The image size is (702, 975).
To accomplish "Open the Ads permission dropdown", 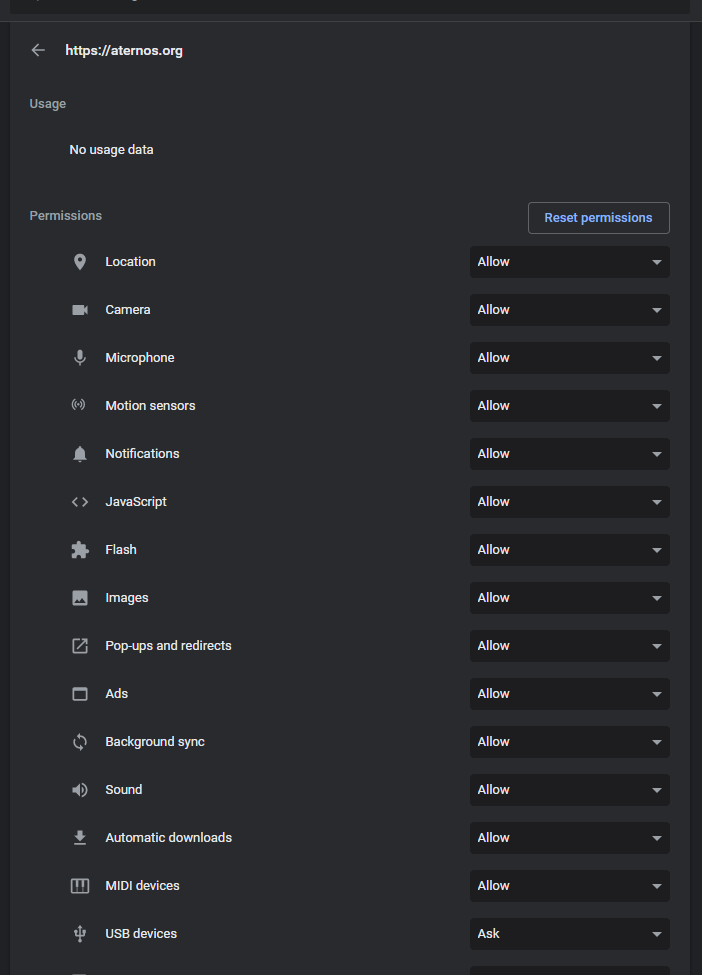I will (570, 694).
